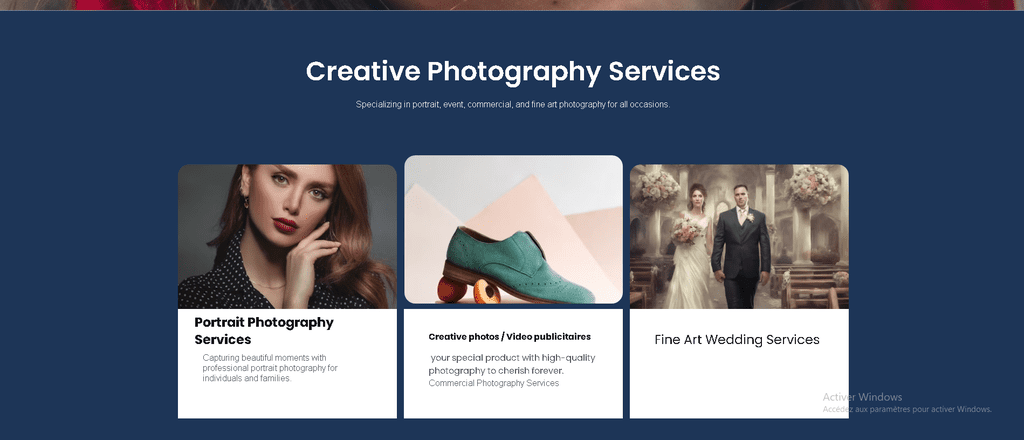Image resolution: width=1024 pixels, height=440 pixels.
Task: Open the green suede shoe product image
Action: (x=513, y=229)
